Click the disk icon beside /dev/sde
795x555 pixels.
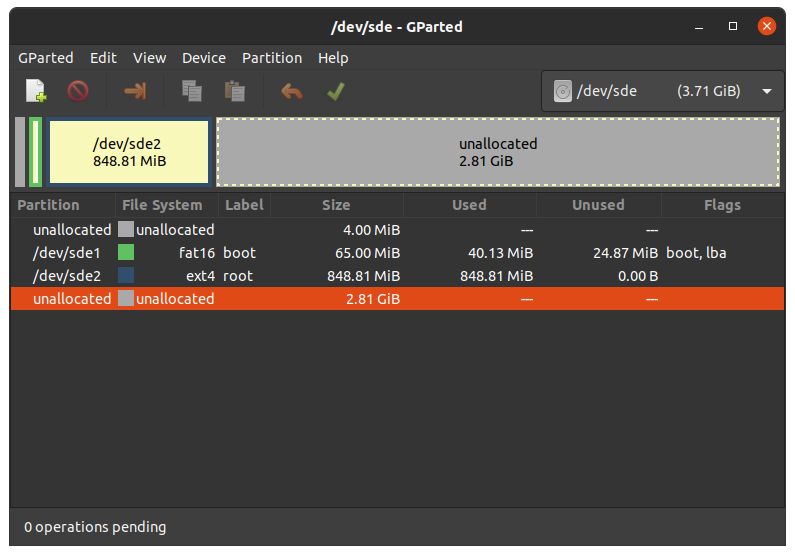point(563,91)
